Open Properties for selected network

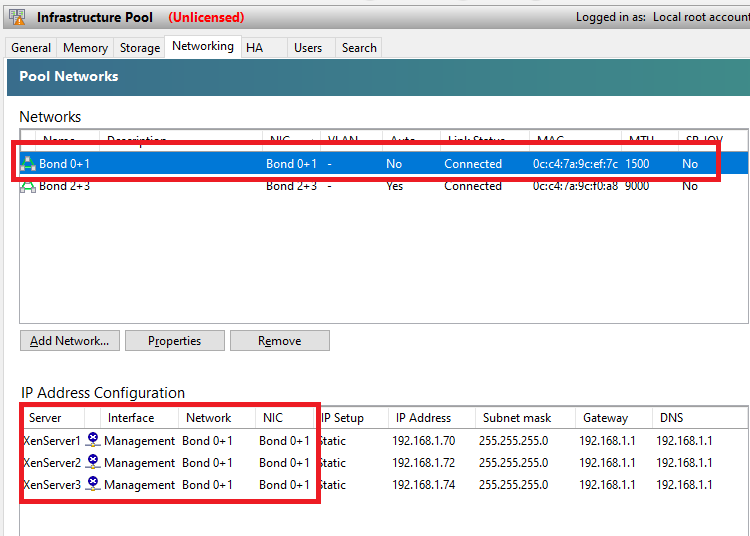point(174,341)
